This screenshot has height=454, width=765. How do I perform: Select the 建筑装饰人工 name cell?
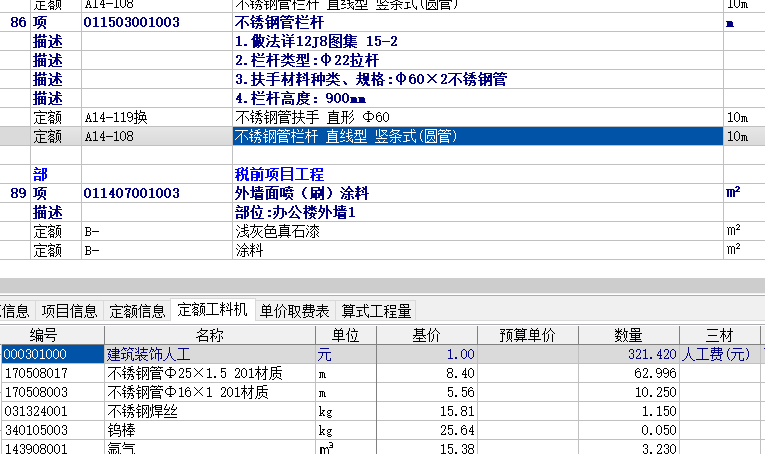pyautogui.click(x=210, y=354)
